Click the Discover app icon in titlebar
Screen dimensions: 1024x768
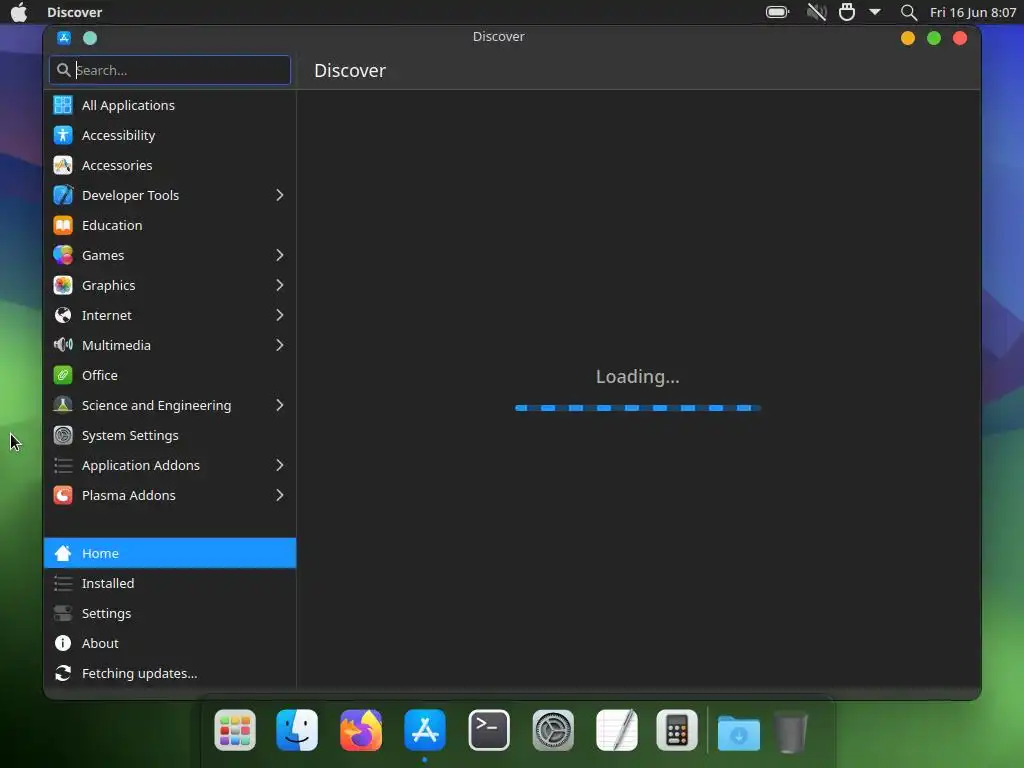(x=64, y=38)
